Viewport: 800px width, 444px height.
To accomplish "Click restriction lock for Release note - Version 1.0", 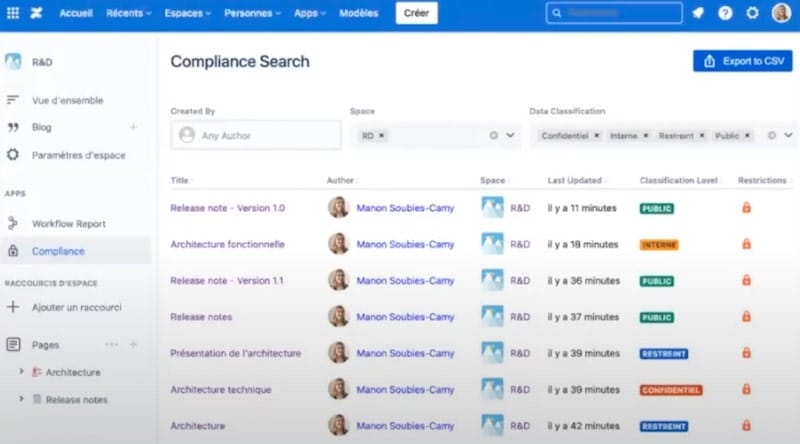I will tap(746, 207).
